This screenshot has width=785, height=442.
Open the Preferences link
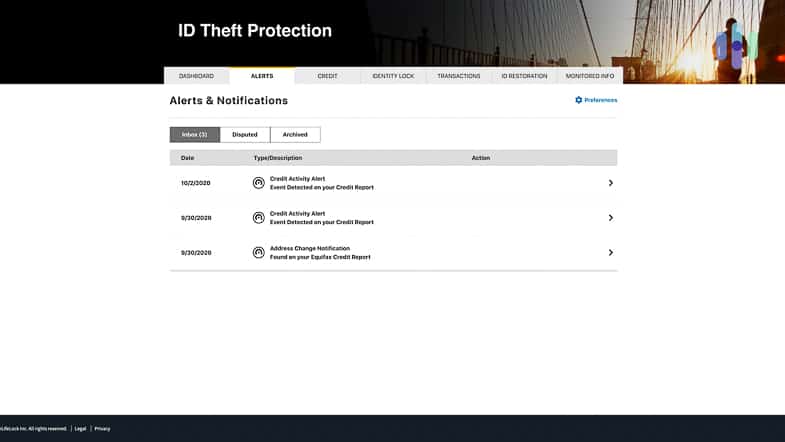pyautogui.click(x=601, y=100)
